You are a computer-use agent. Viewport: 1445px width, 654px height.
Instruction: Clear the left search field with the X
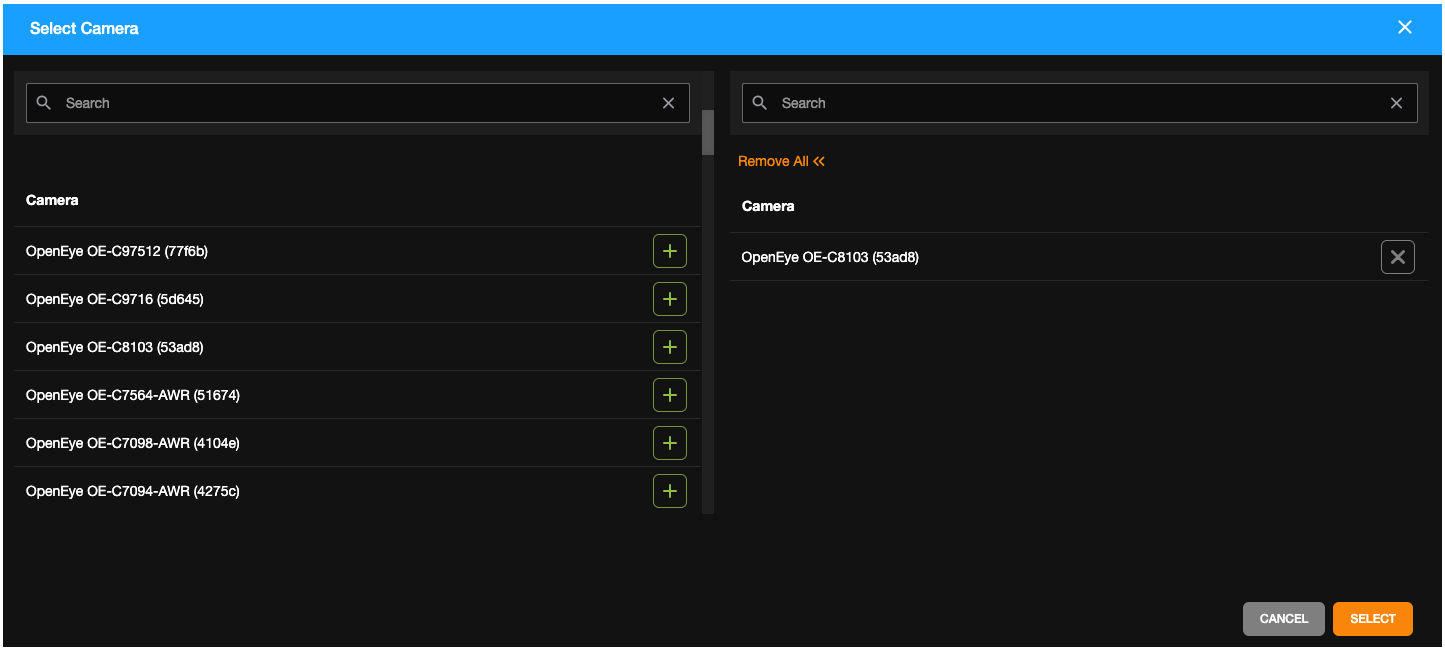pyautogui.click(x=668, y=102)
